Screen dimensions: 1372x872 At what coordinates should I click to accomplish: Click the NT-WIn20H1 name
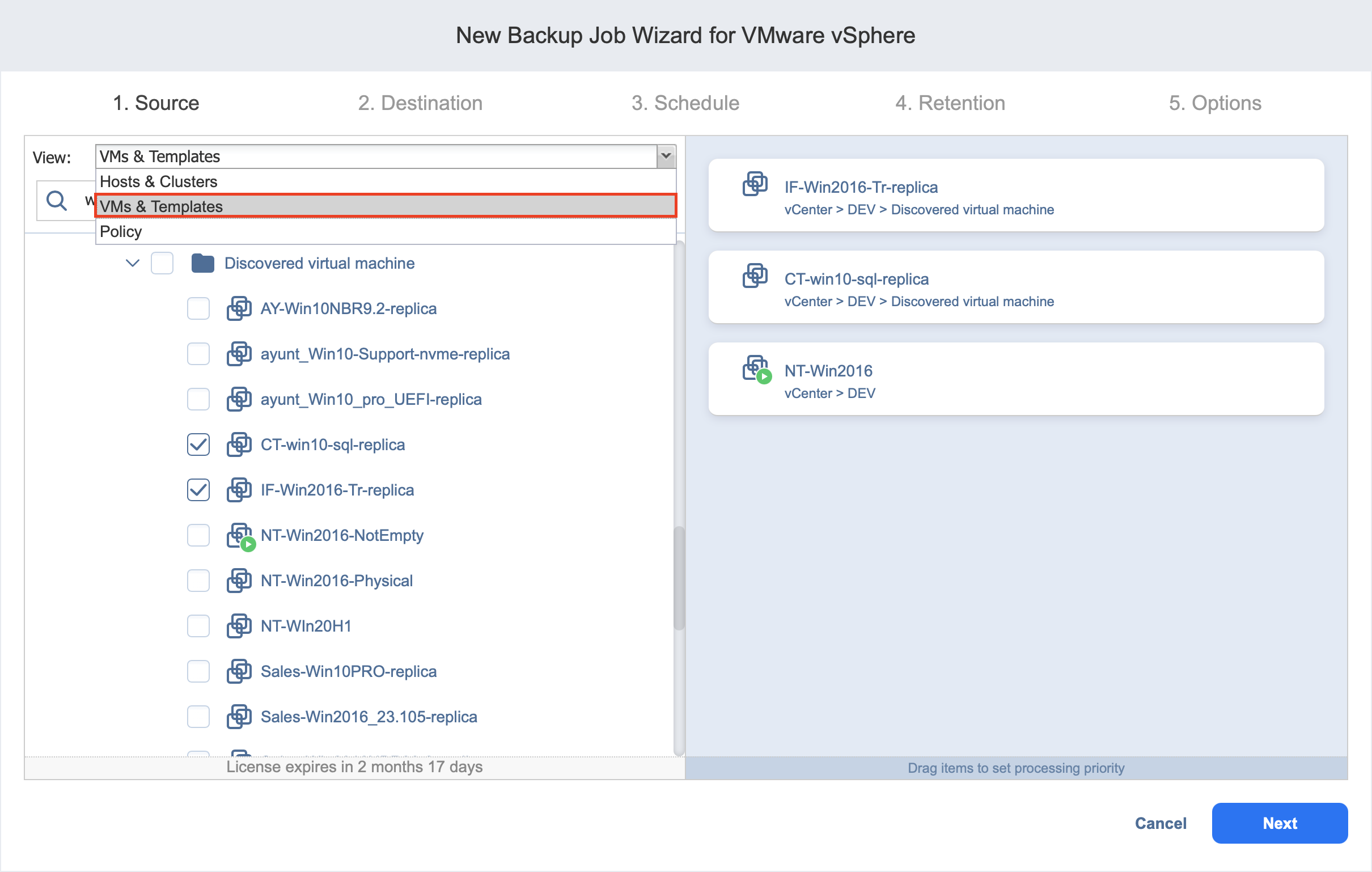click(x=306, y=626)
